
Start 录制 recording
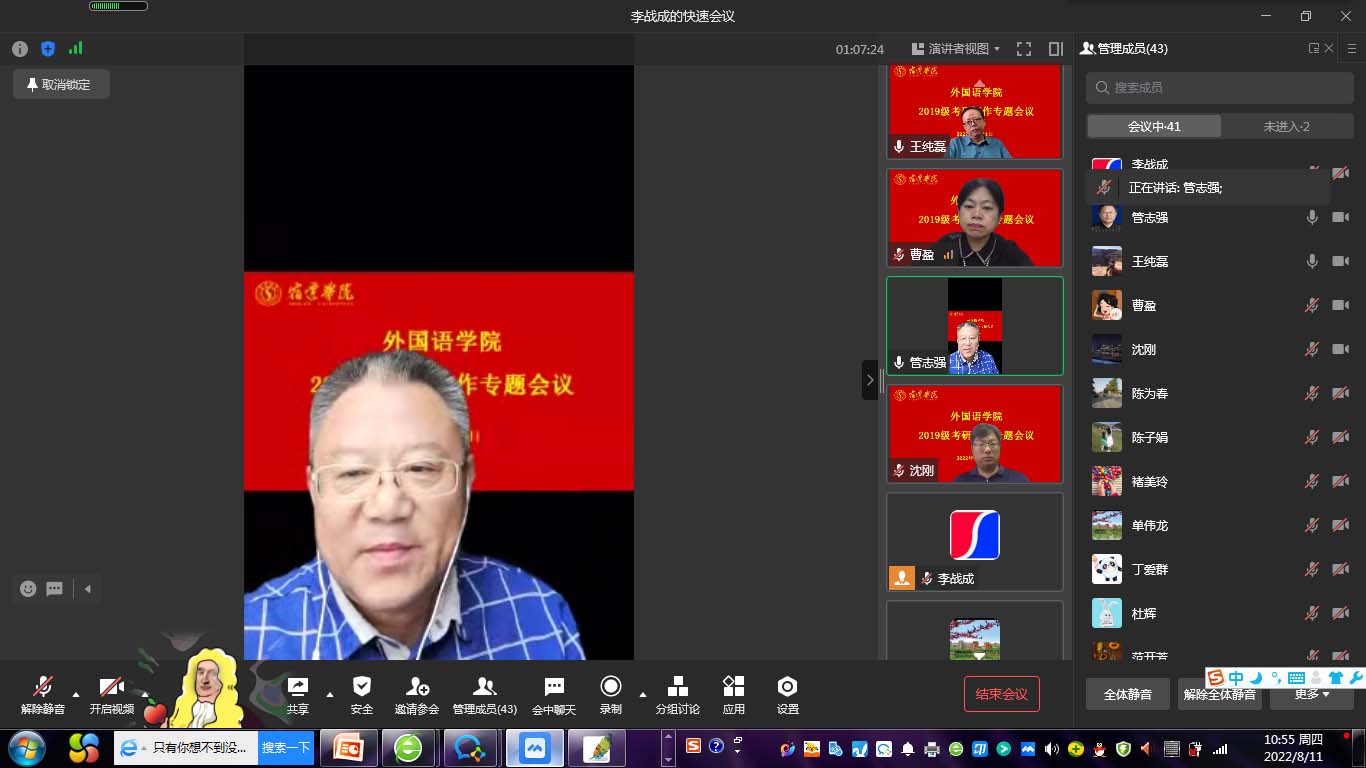coord(610,687)
